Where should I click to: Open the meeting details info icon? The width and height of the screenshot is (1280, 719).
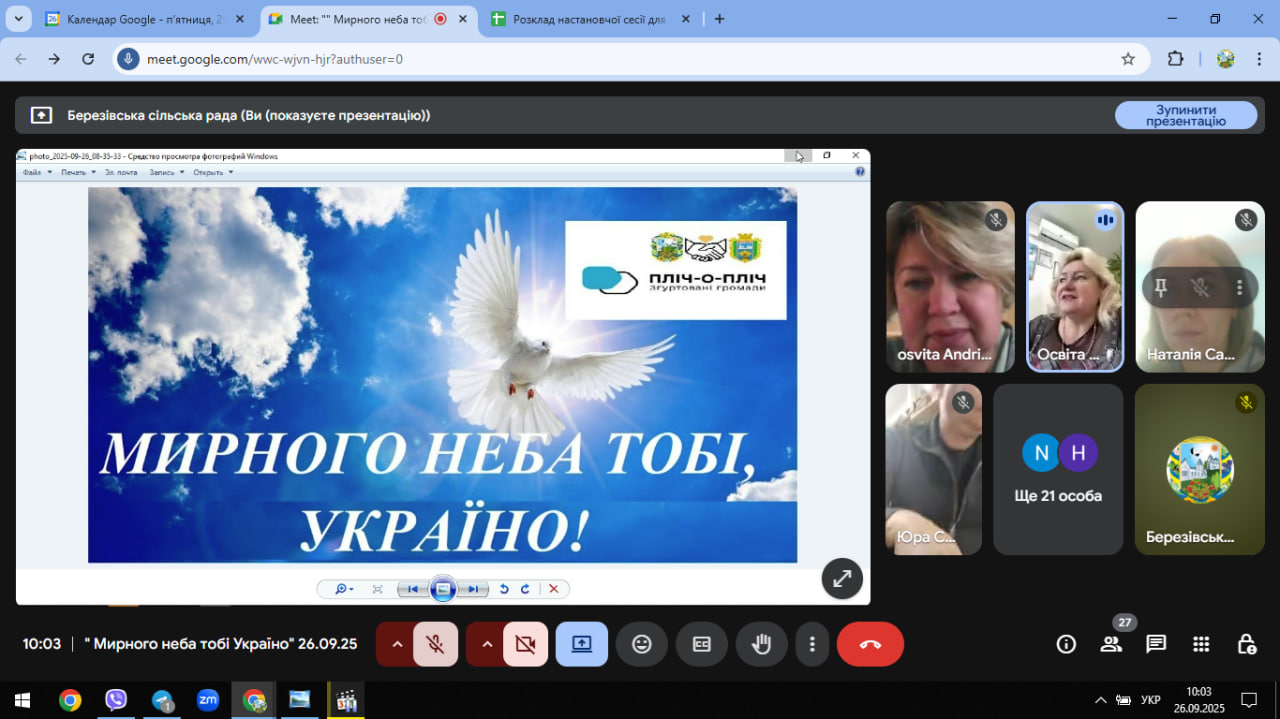point(1066,644)
